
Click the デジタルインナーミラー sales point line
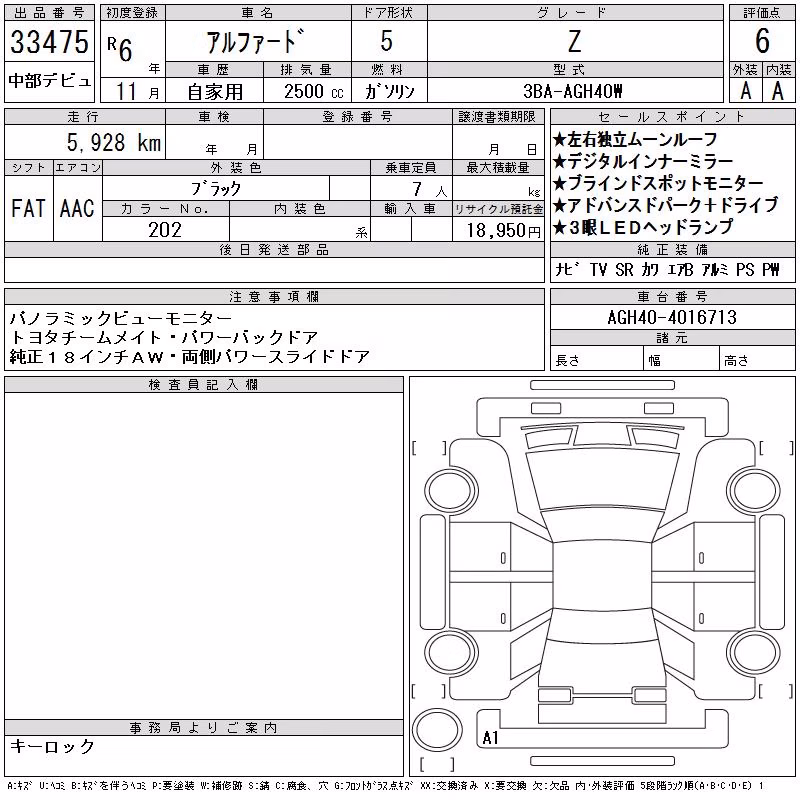point(643,162)
